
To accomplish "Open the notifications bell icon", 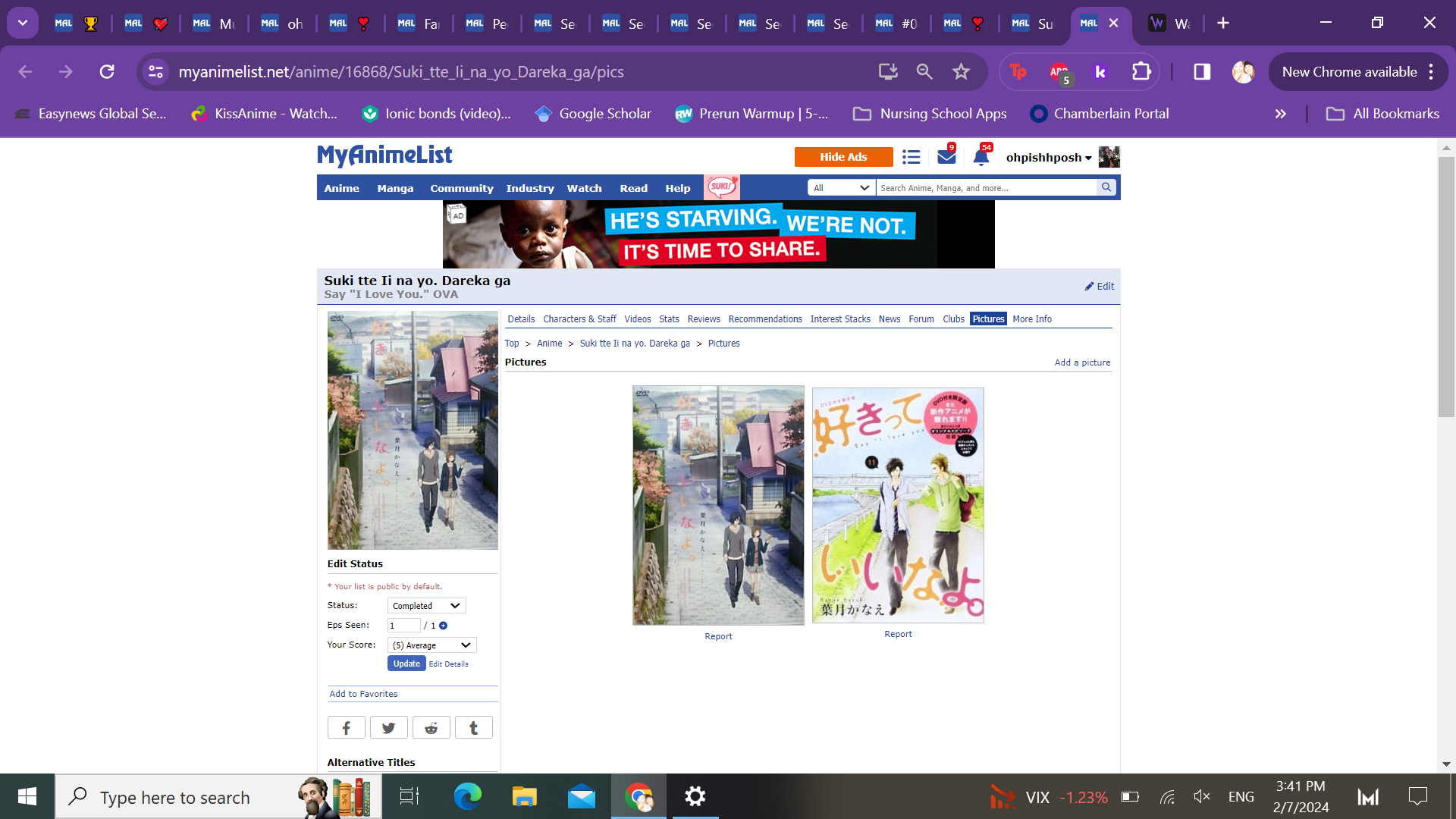I will pyautogui.click(x=981, y=158).
